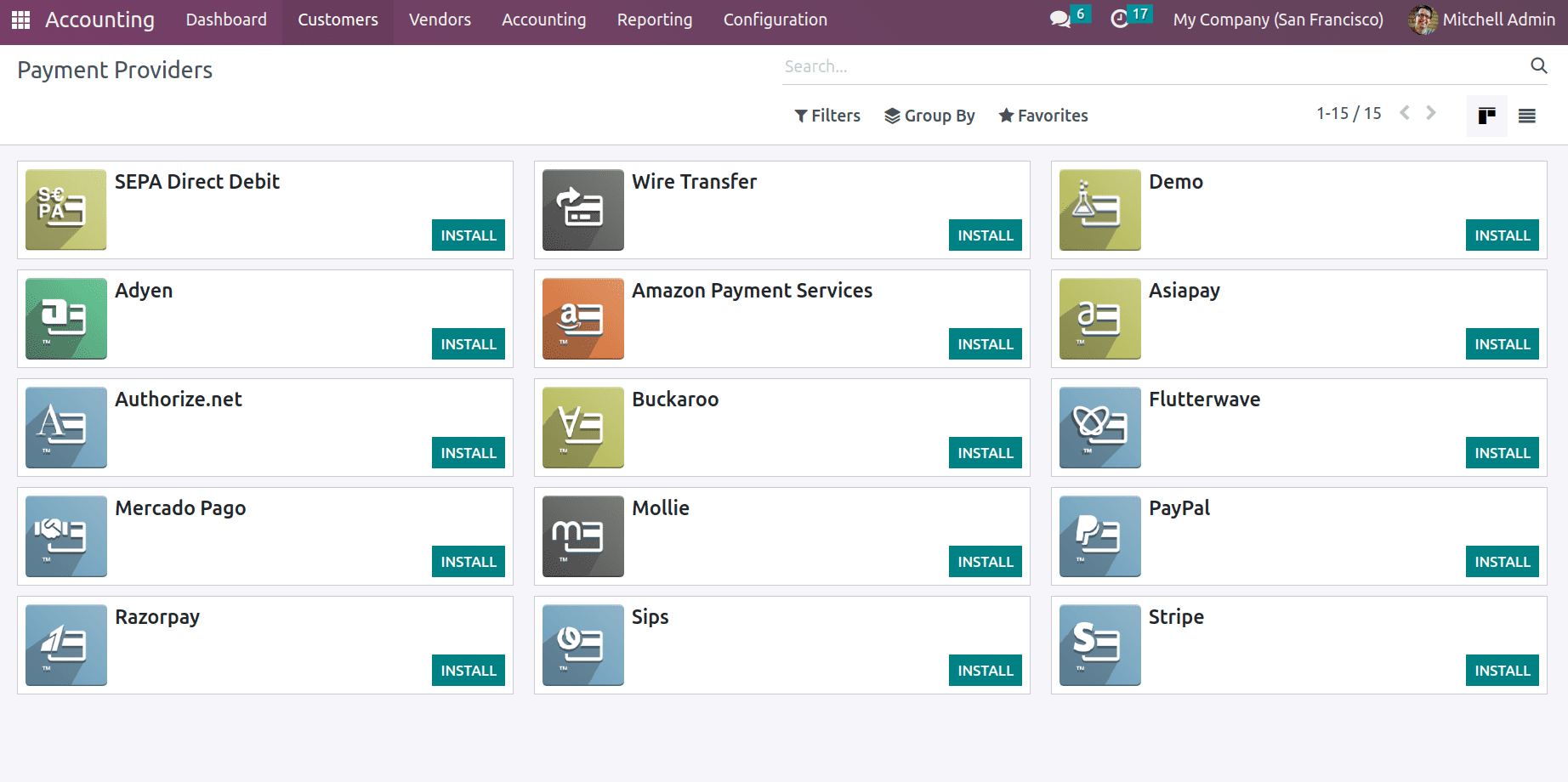Install Flutterwave
1568x782 pixels.
point(1503,453)
